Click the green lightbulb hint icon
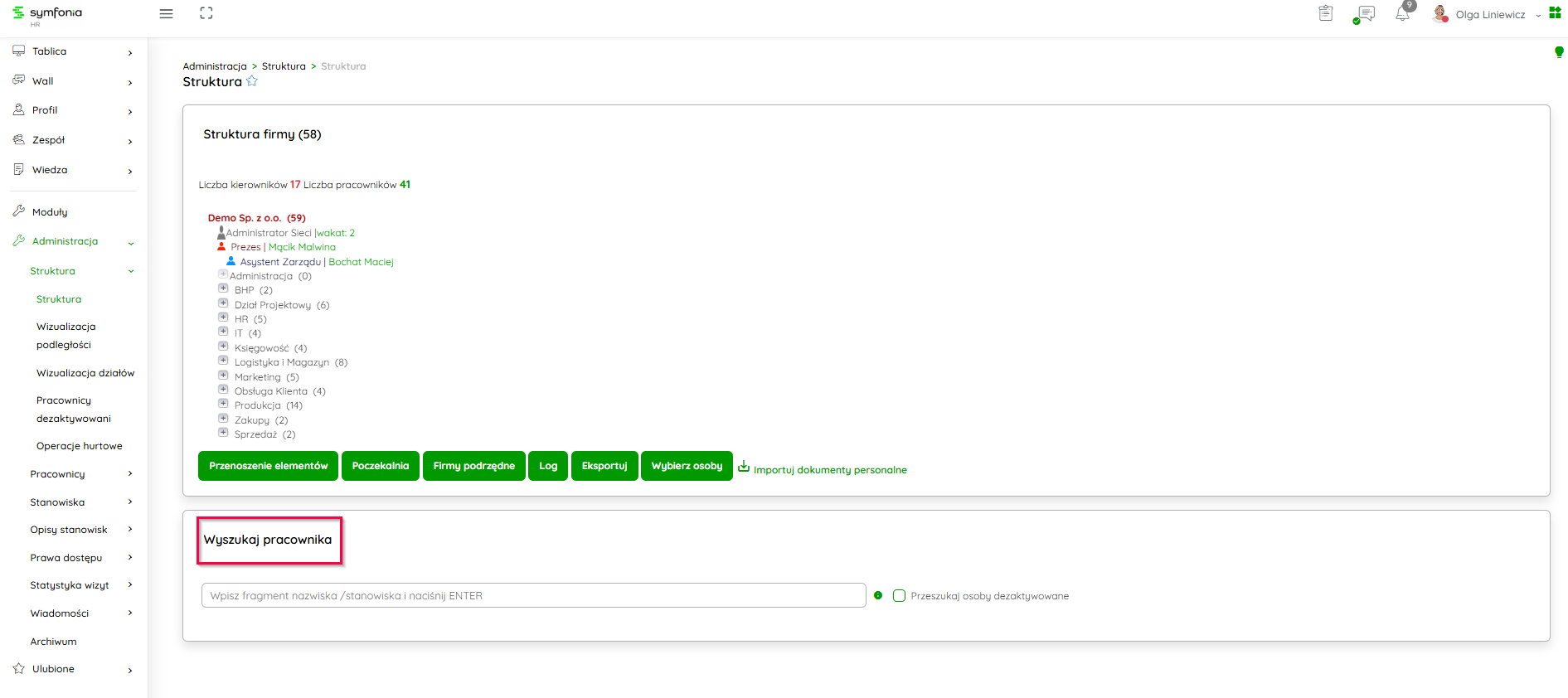Image resolution: width=1568 pixels, height=698 pixels. [x=1559, y=52]
